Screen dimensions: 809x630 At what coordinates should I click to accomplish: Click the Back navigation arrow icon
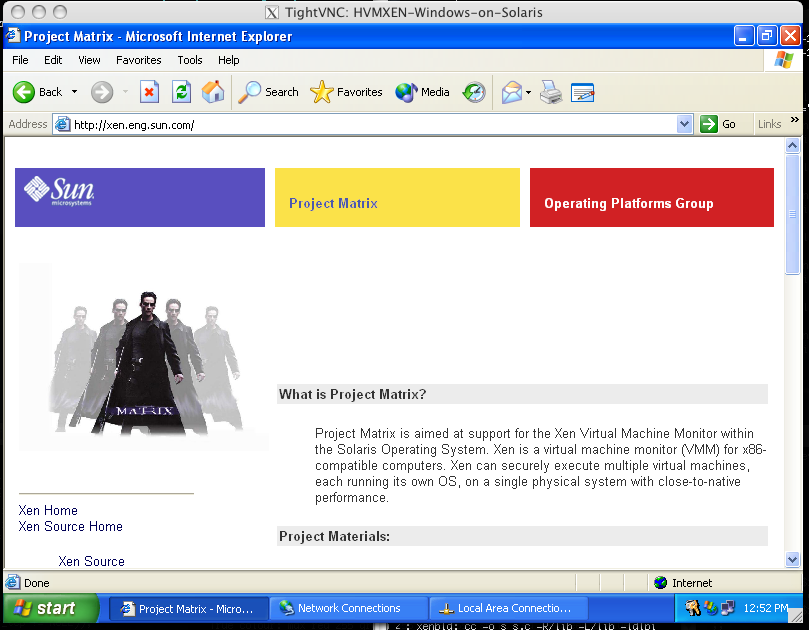point(24,92)
